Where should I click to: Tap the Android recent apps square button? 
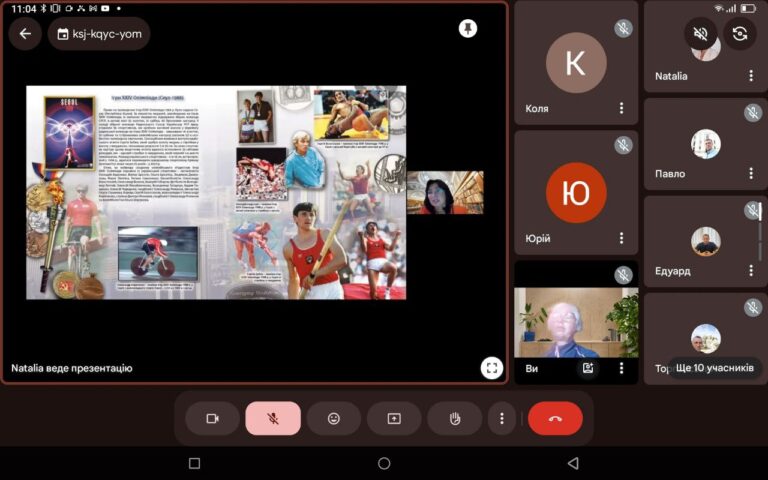point(194,463)
